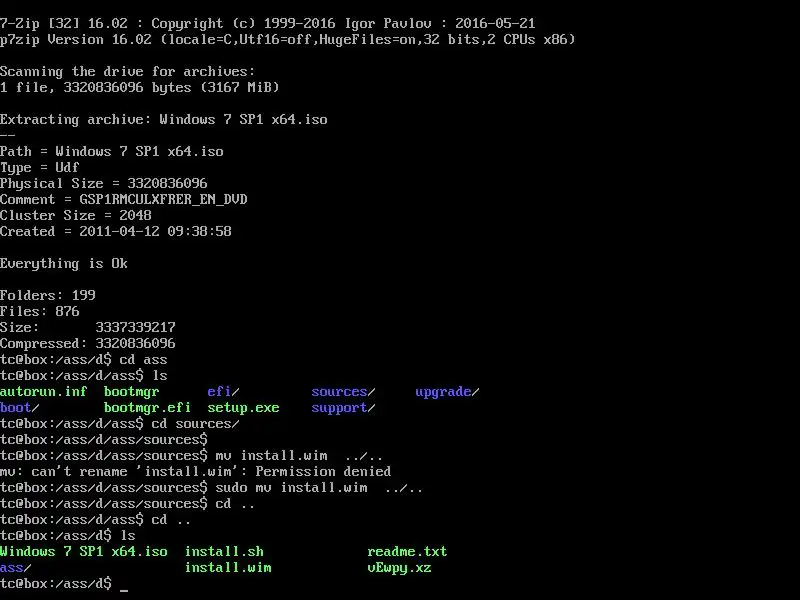Screen dimensions: 800x600
Task: Click the 'cd sources/' command line
Action: [x=119, y=424]
